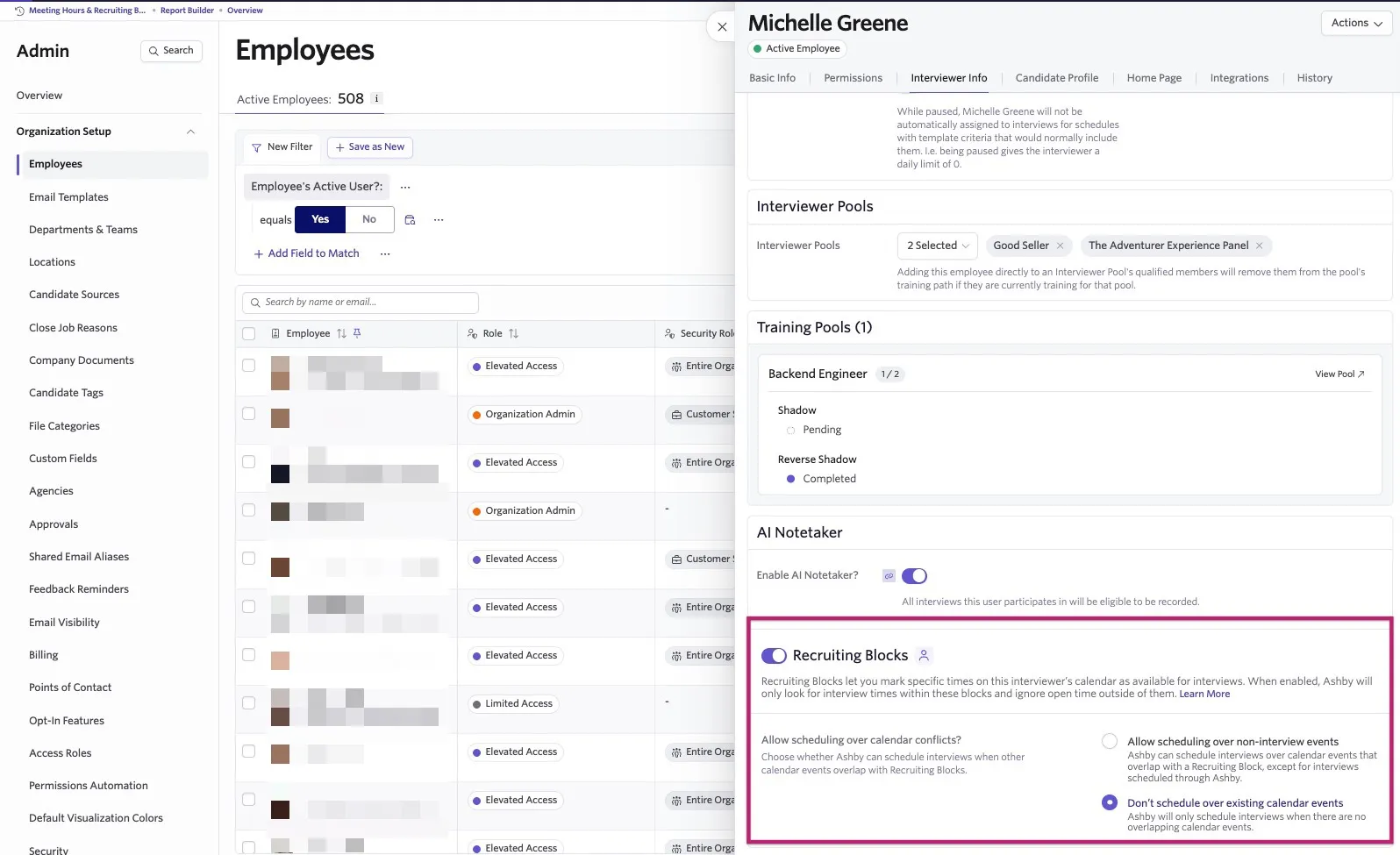Viewport: 1400px width, 855px height.
Task: Open the equals operator selector
Action: coord(275,220)
